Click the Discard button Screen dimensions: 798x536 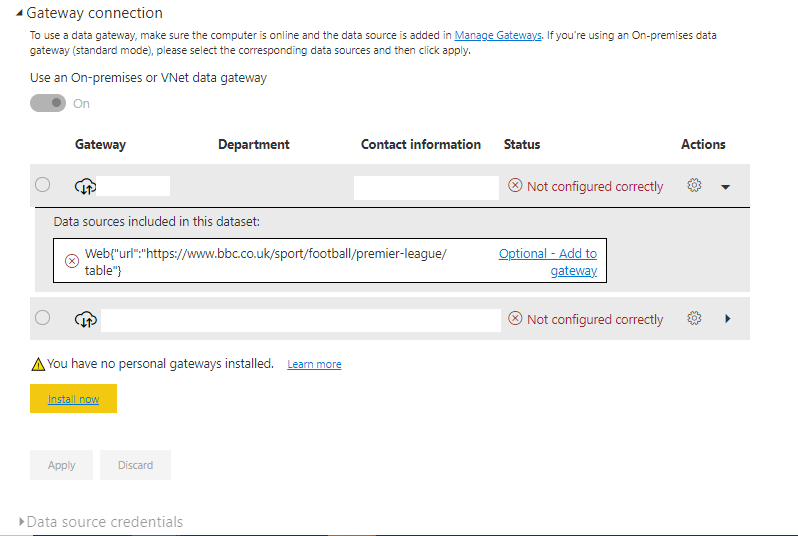click(135, 465)
